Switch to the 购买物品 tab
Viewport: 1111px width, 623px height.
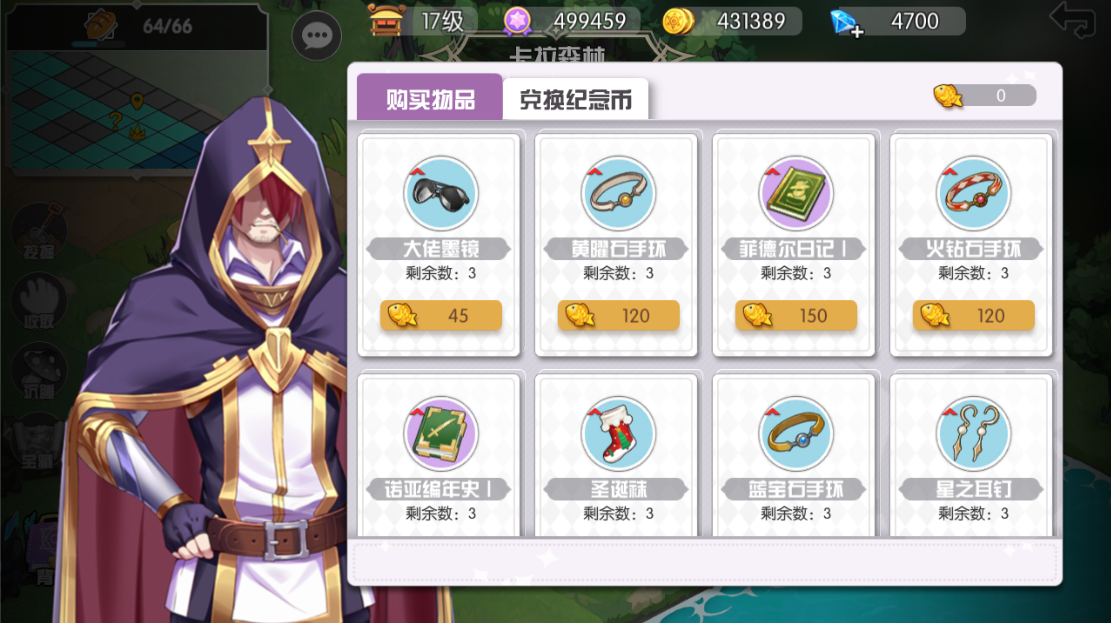[x=430, y=98]
